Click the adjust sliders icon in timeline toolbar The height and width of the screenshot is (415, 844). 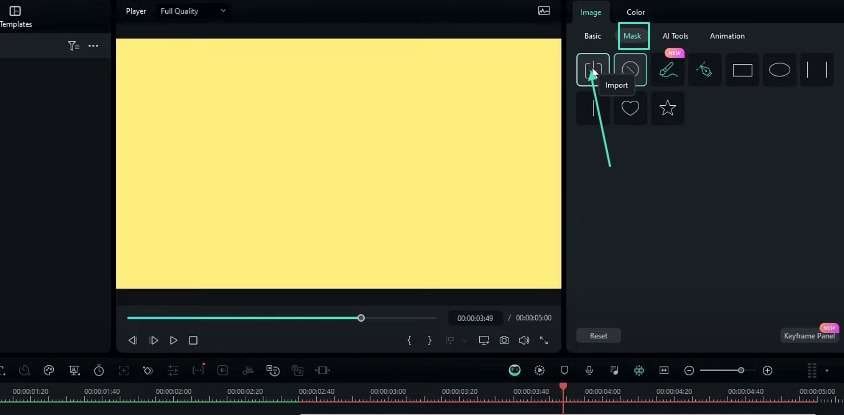pos(173,370)
